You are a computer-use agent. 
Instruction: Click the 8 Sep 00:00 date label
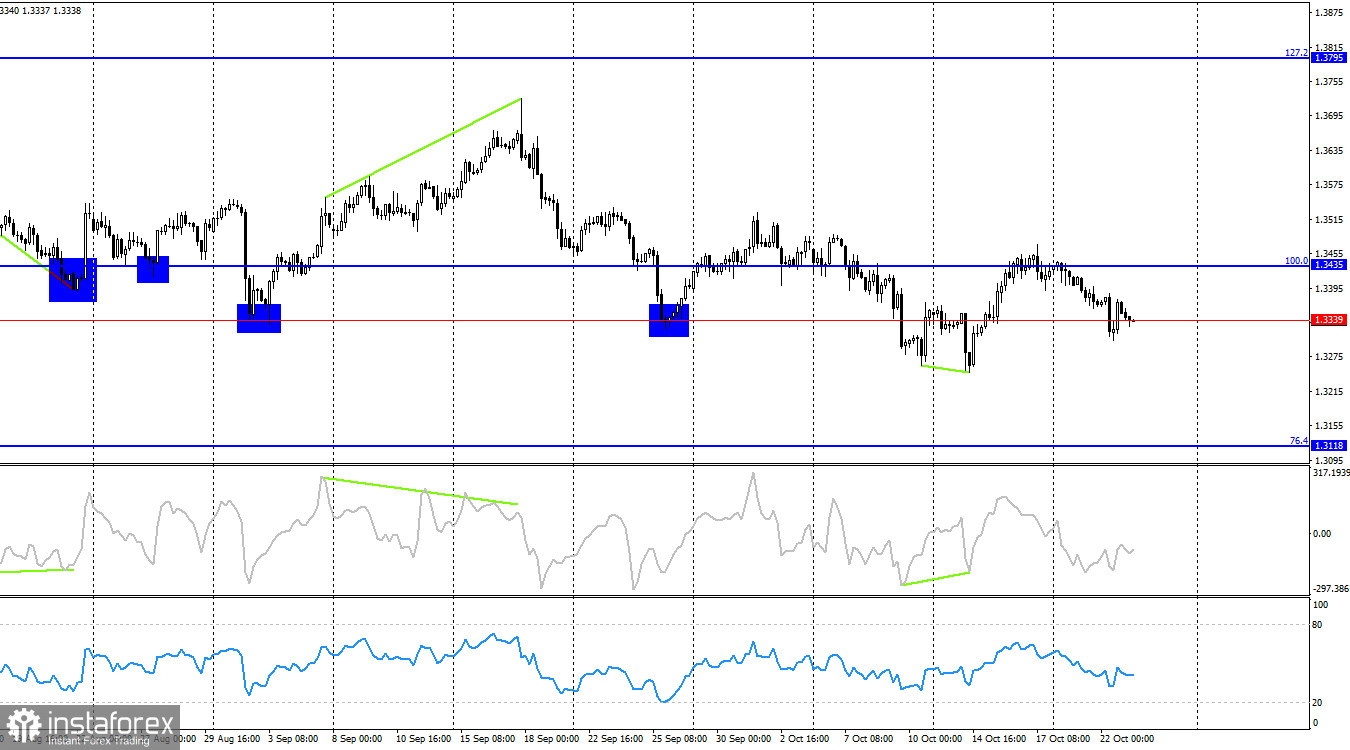[x=356, y=739]
